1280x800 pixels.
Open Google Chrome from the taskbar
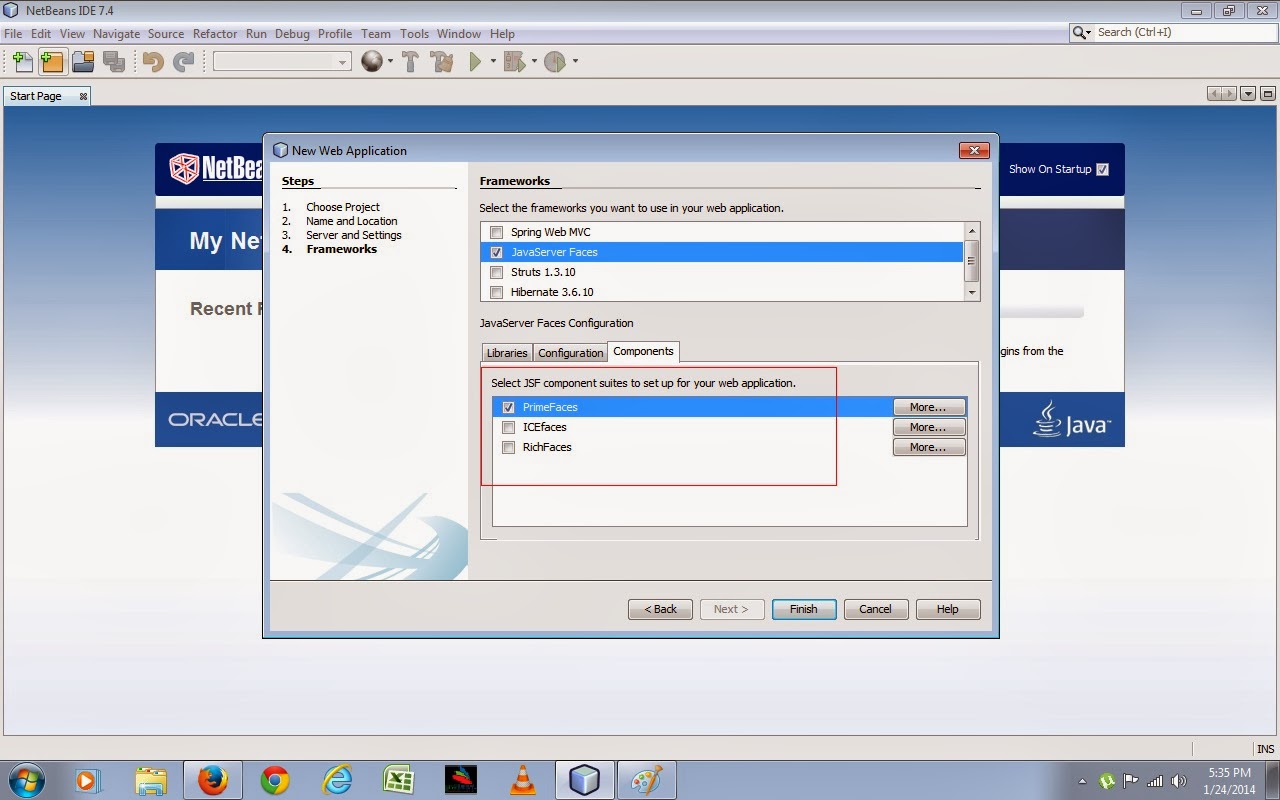pos(275,780)
